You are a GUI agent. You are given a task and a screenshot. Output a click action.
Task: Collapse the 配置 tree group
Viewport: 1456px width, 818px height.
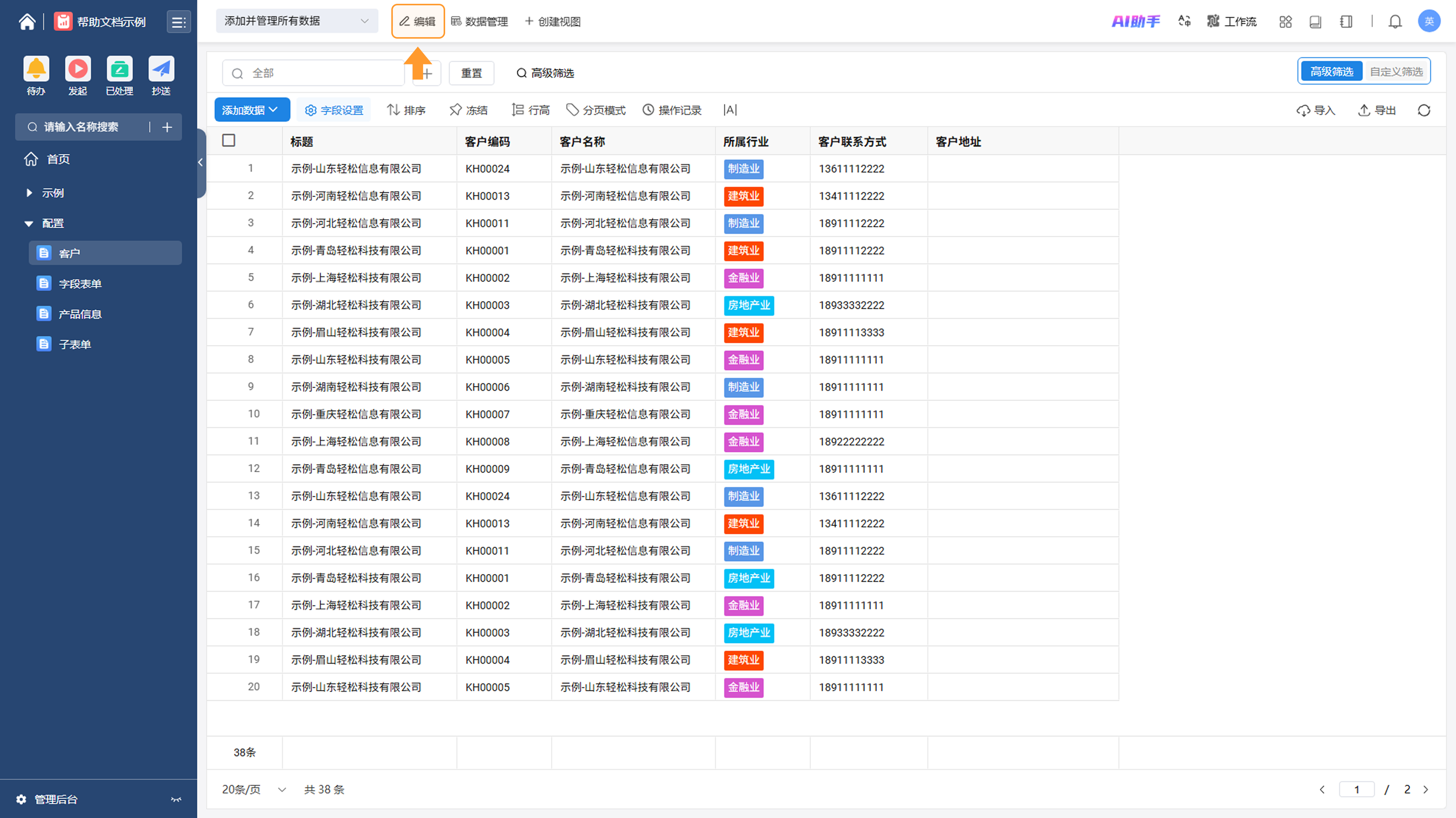pos(30,223)
